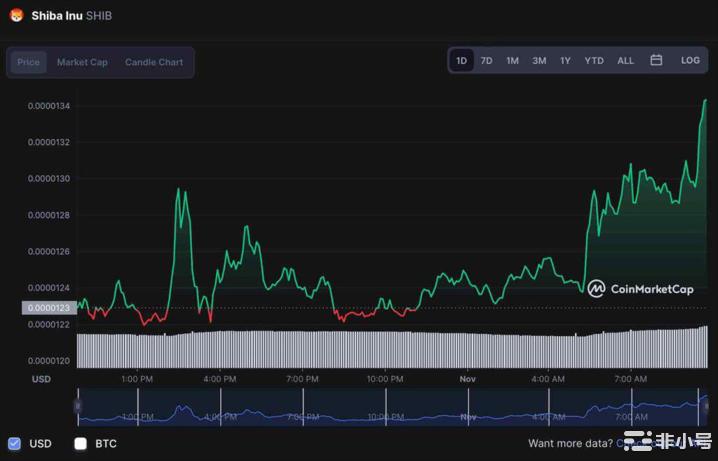The width and height of the screenshot is (718, 461).
Task: Select the 1D time range
Action: tap(461, 60)
